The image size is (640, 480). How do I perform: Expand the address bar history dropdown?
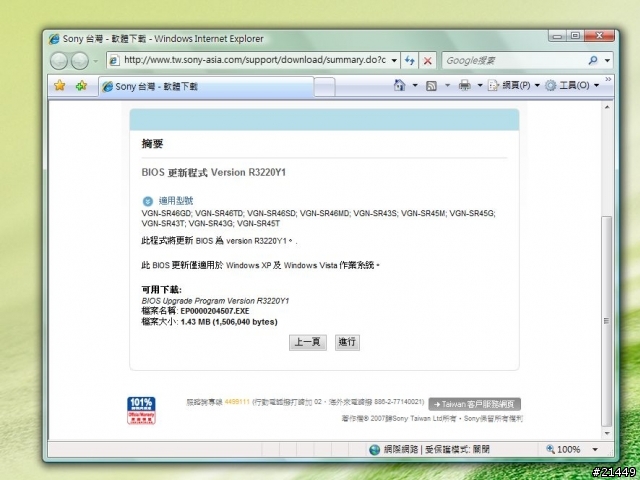pos(394,60)
